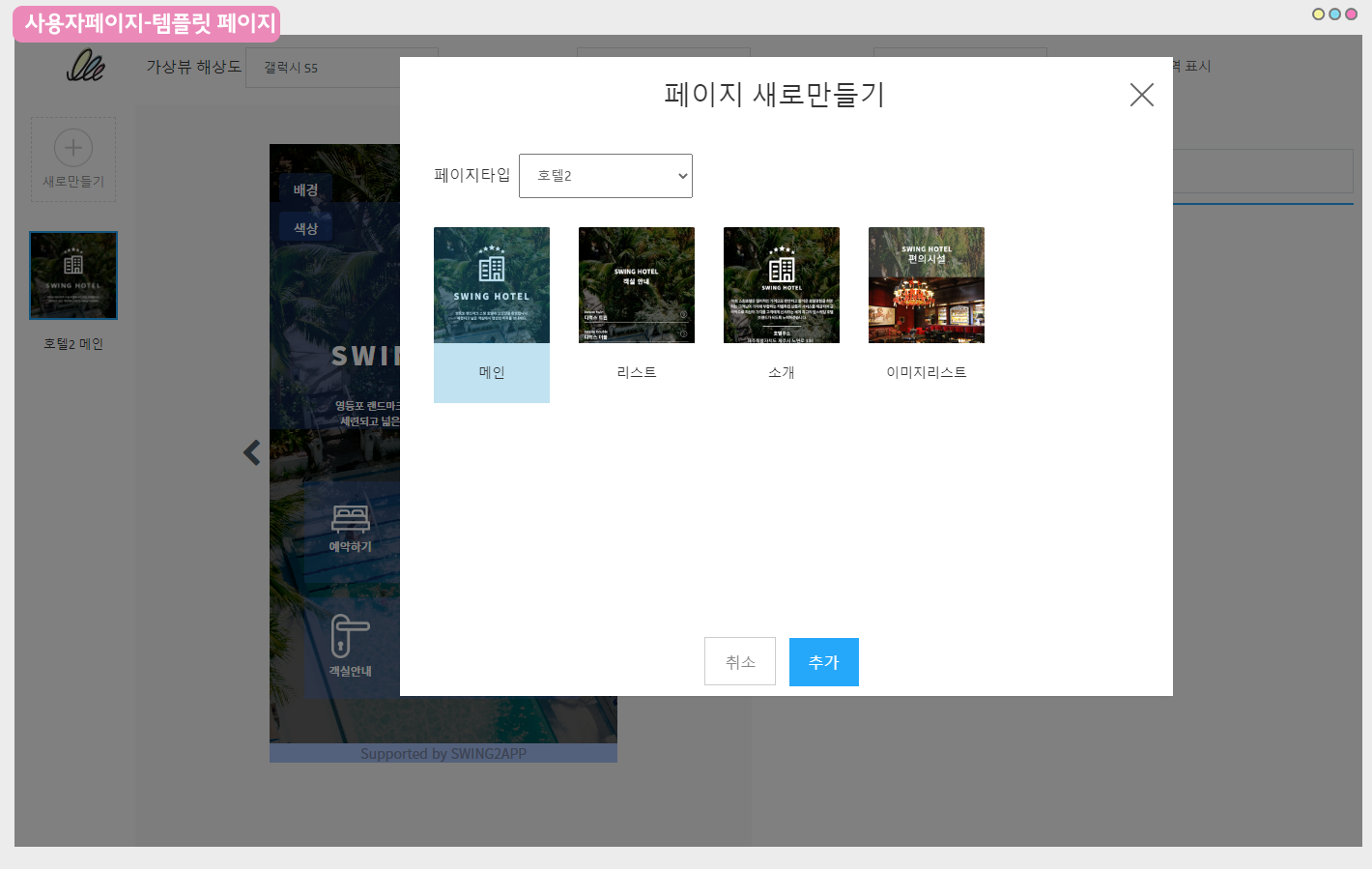Click the Supported by SWING2APP footer
The width and height of the screenshot is (1372, 869).
click(x=443, y=754)
